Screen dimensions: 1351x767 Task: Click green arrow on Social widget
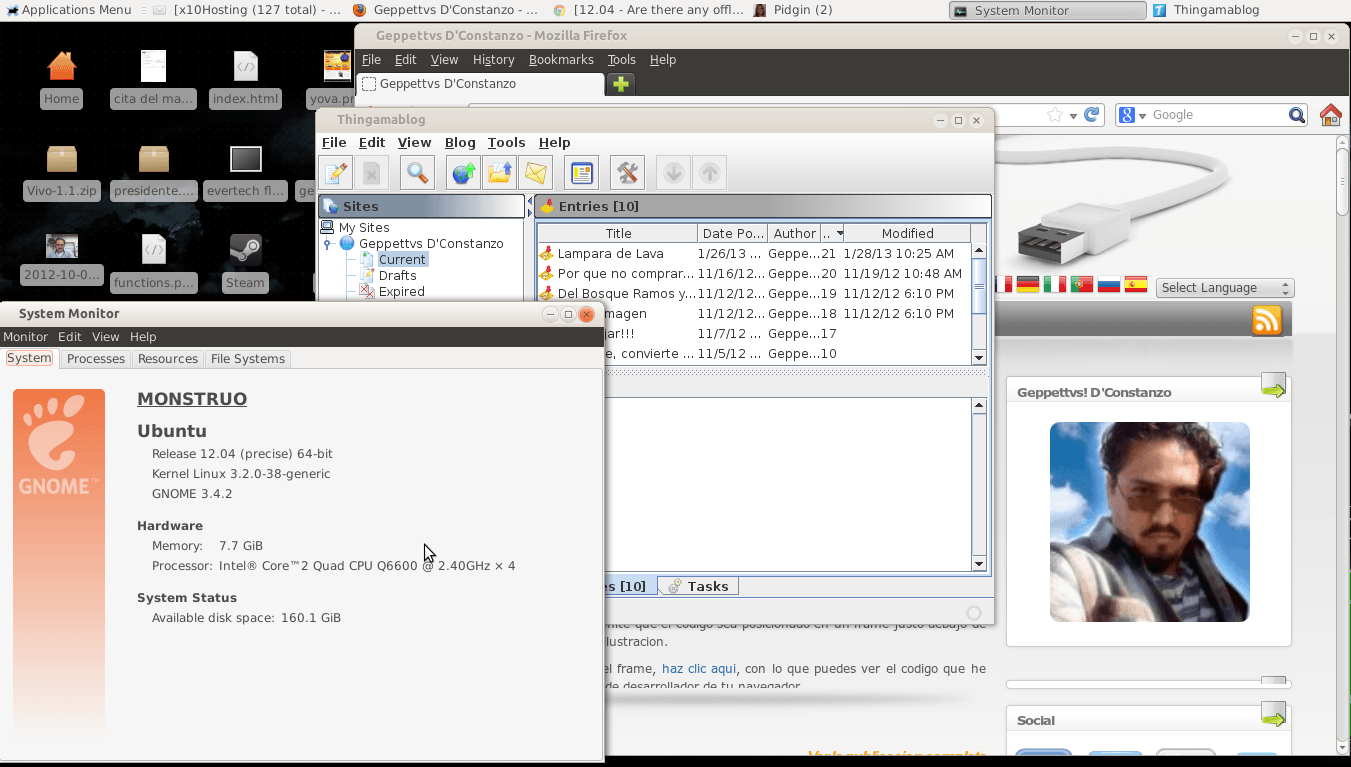(x=1274, y=715)
